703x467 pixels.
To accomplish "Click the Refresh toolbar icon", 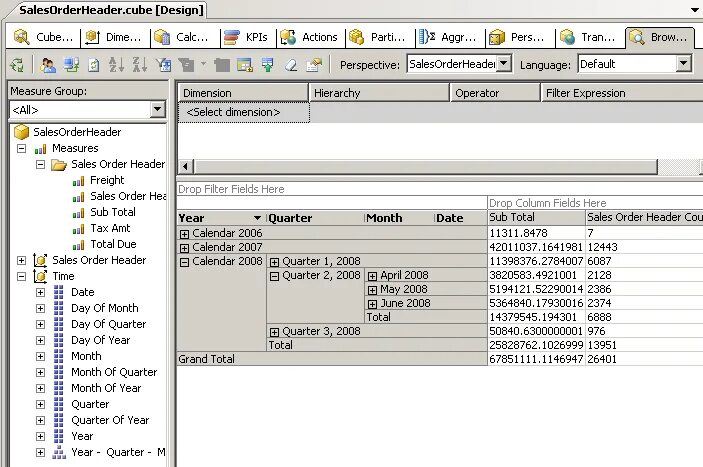I will pos(94,65).
